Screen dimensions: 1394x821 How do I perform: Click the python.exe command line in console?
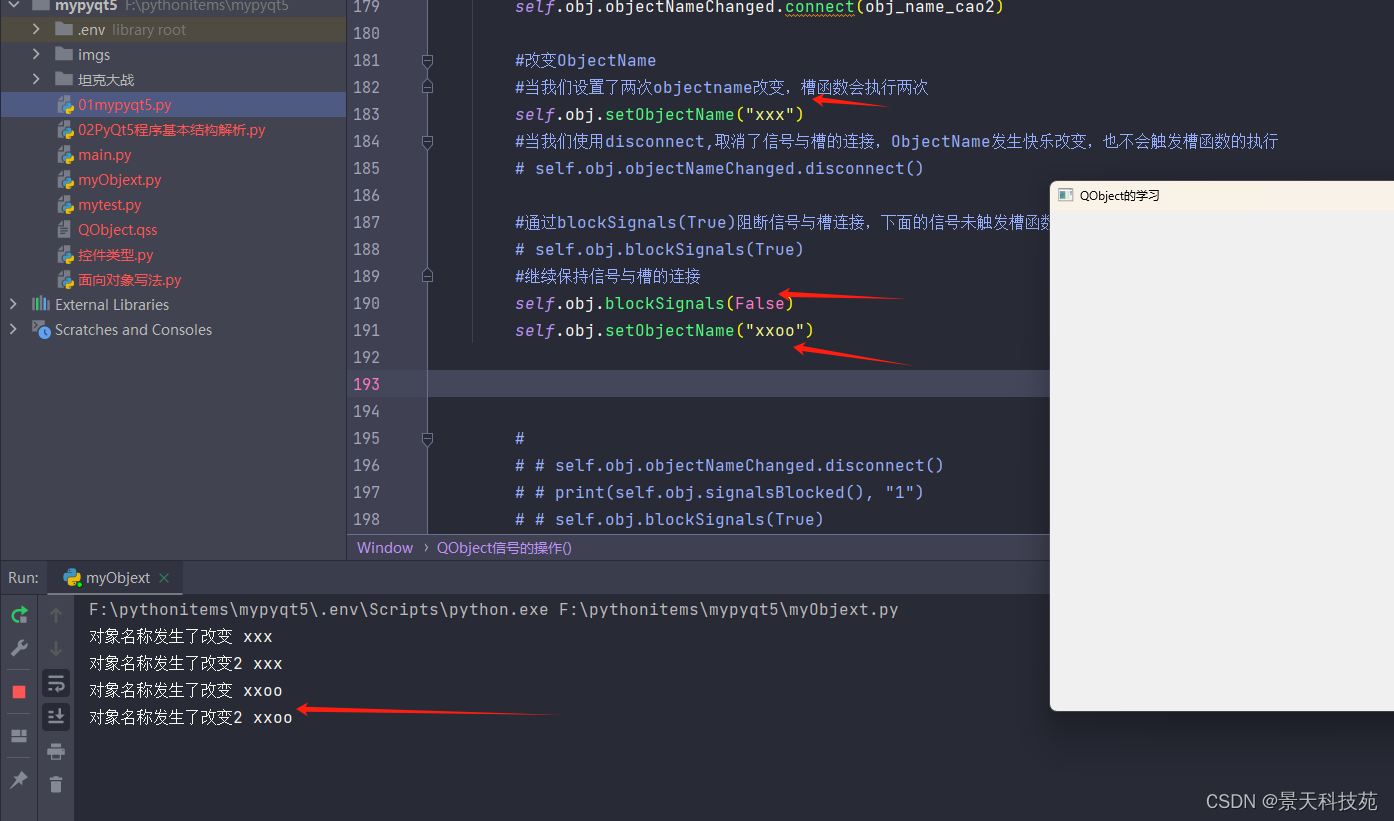494,609
